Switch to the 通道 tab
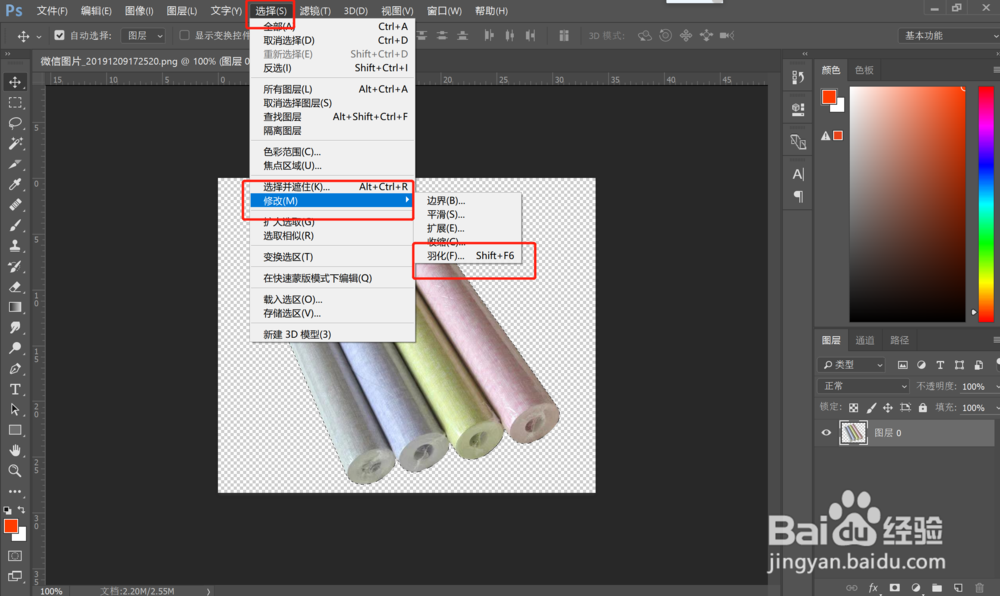This screenshot has width=1000, height=596. pyautogui.click(x=865, y=340)
